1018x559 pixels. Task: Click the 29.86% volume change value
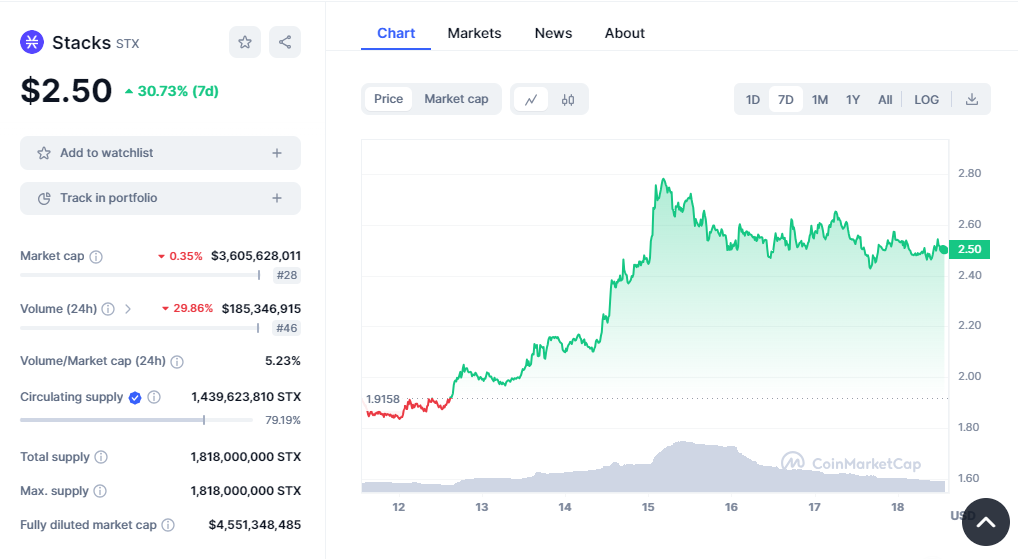(188, 308)
